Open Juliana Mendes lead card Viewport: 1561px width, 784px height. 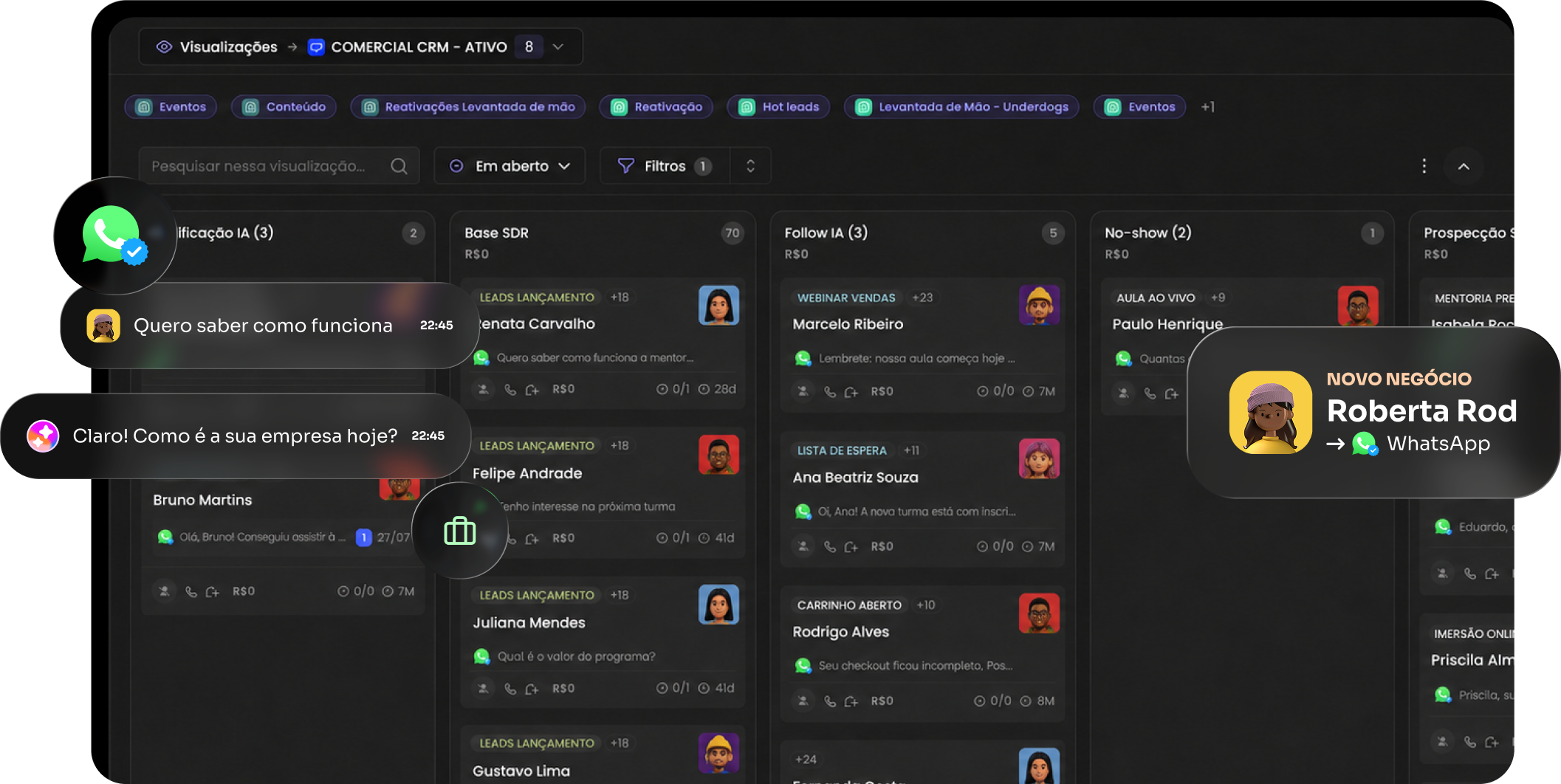(x=603, y=642)
